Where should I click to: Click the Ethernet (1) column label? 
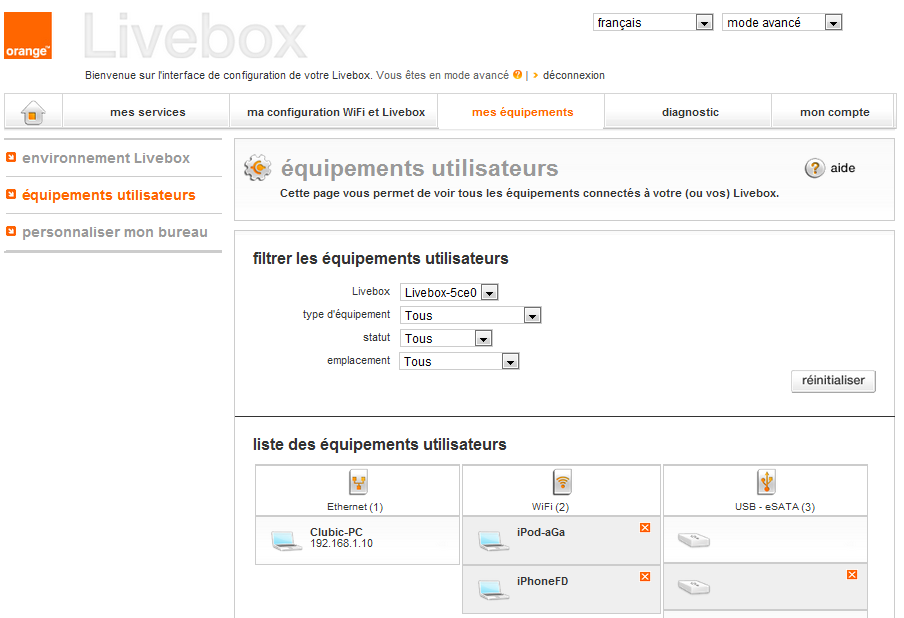(x=355, y=507)
